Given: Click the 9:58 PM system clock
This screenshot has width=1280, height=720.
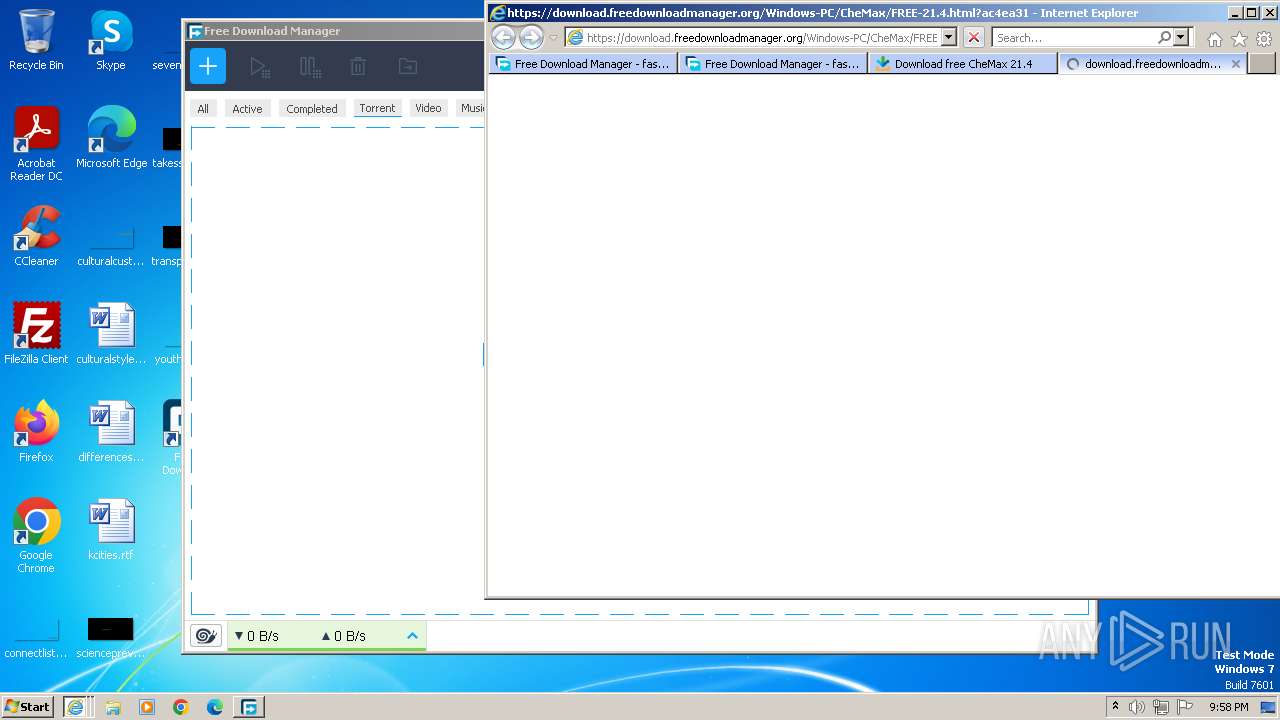Looking at the screenshot, I should [1228, 707].
